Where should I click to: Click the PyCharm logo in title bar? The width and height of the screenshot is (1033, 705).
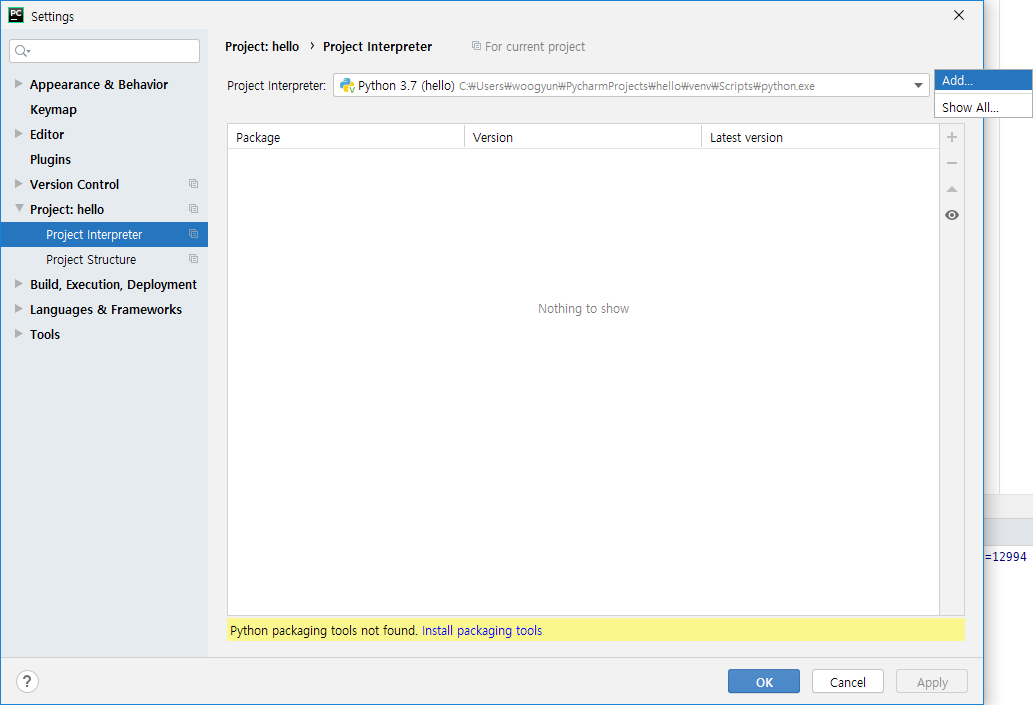click(x=16, y=15)
